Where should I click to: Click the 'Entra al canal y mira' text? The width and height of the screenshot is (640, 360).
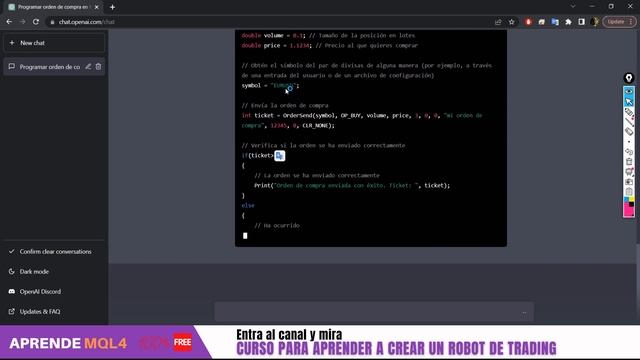click(289, 335)
